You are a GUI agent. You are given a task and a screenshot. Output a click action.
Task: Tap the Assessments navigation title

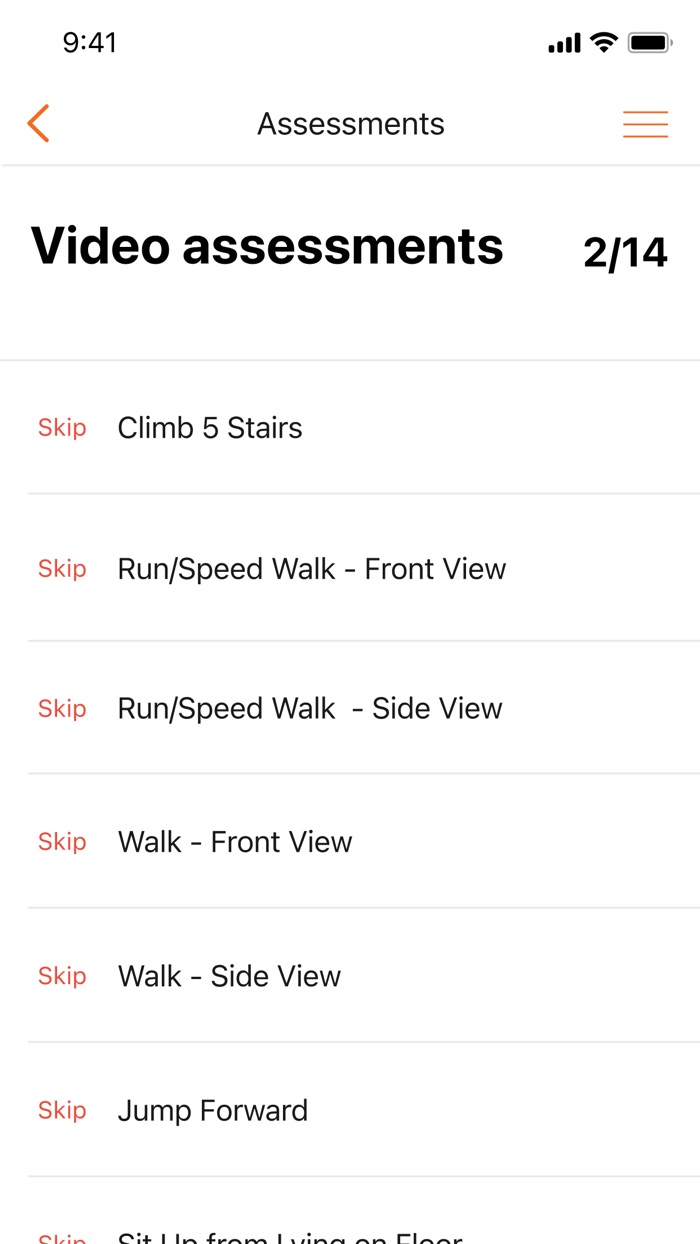351,124
